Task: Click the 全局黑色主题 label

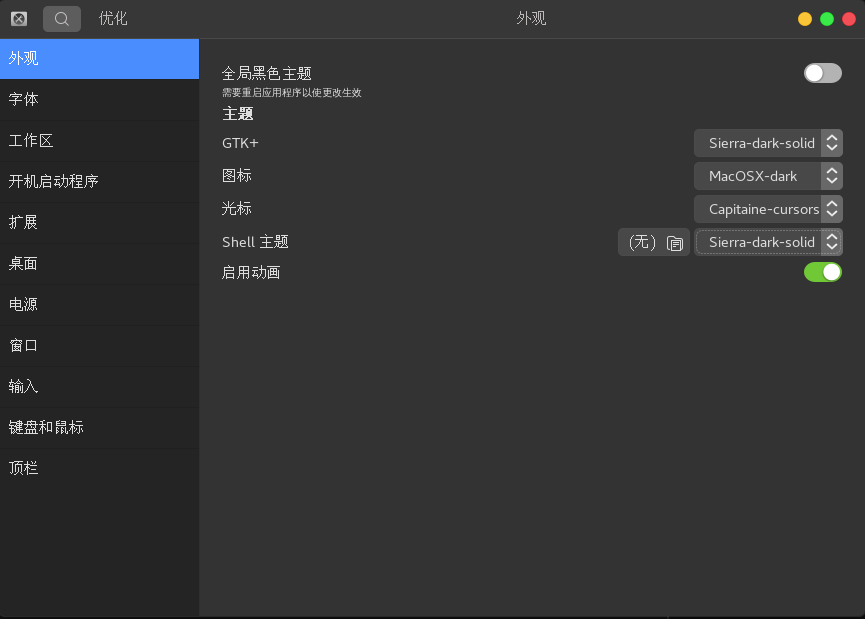Action: click(267, 73)
